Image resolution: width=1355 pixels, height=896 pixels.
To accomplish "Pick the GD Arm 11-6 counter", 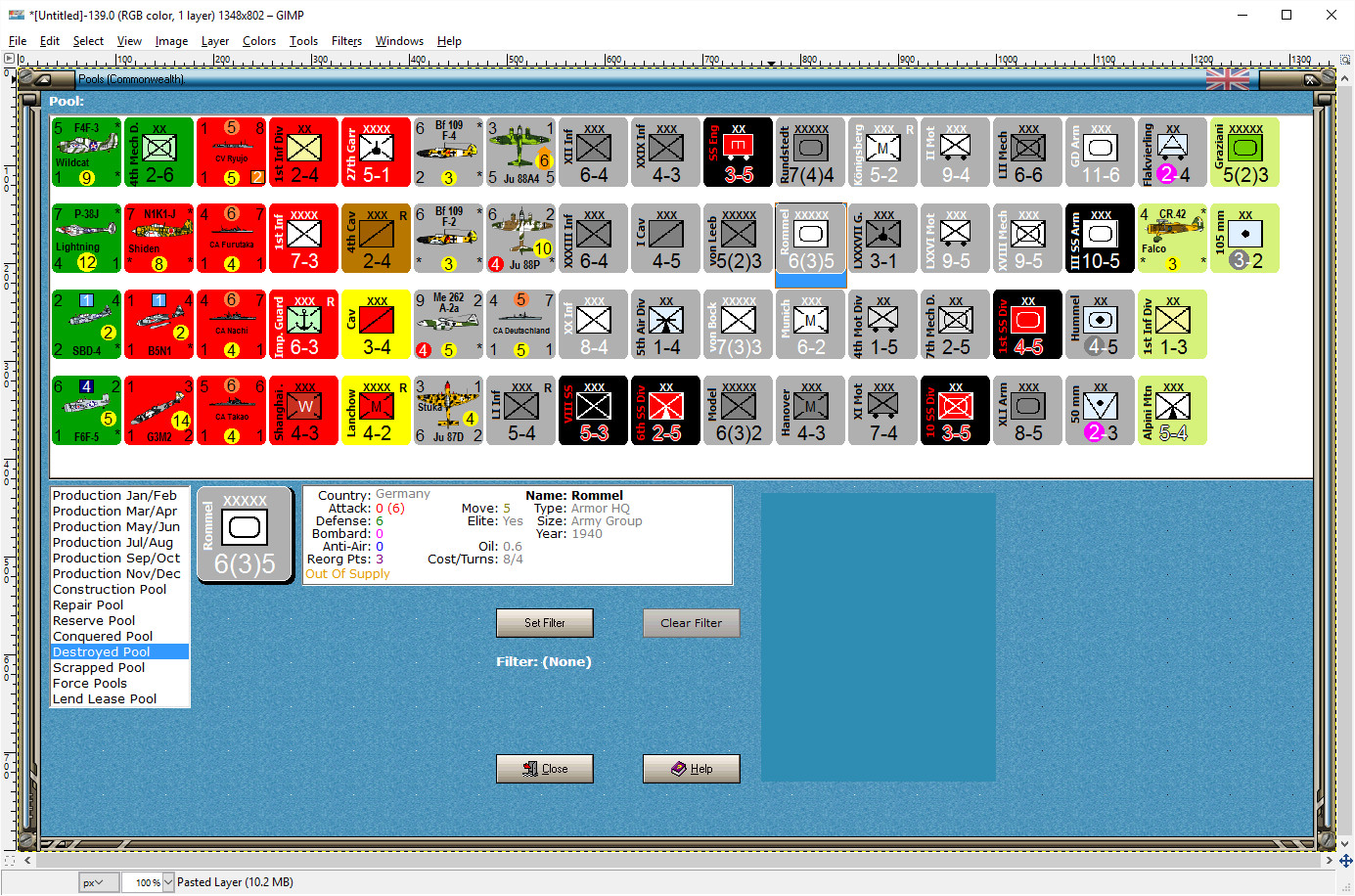I will (x=1100, y=153).
